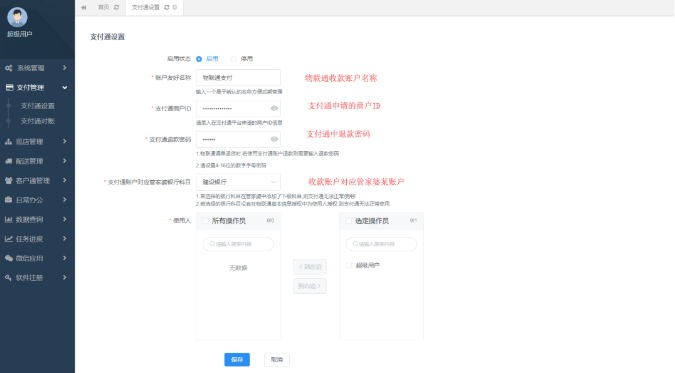Click the 微信应用 chat bubble icon
675x373 pixels.
9,258
